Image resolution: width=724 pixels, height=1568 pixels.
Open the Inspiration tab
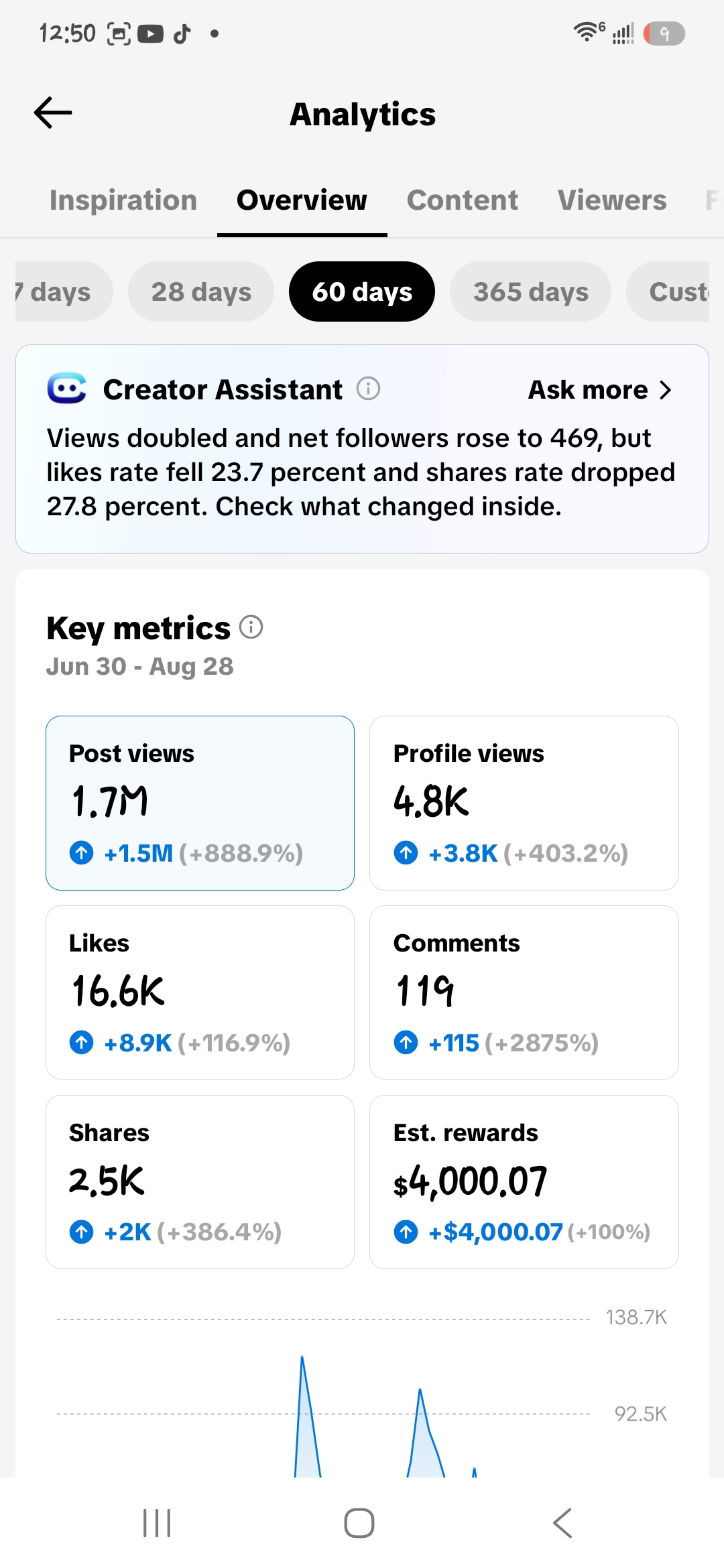123,200
